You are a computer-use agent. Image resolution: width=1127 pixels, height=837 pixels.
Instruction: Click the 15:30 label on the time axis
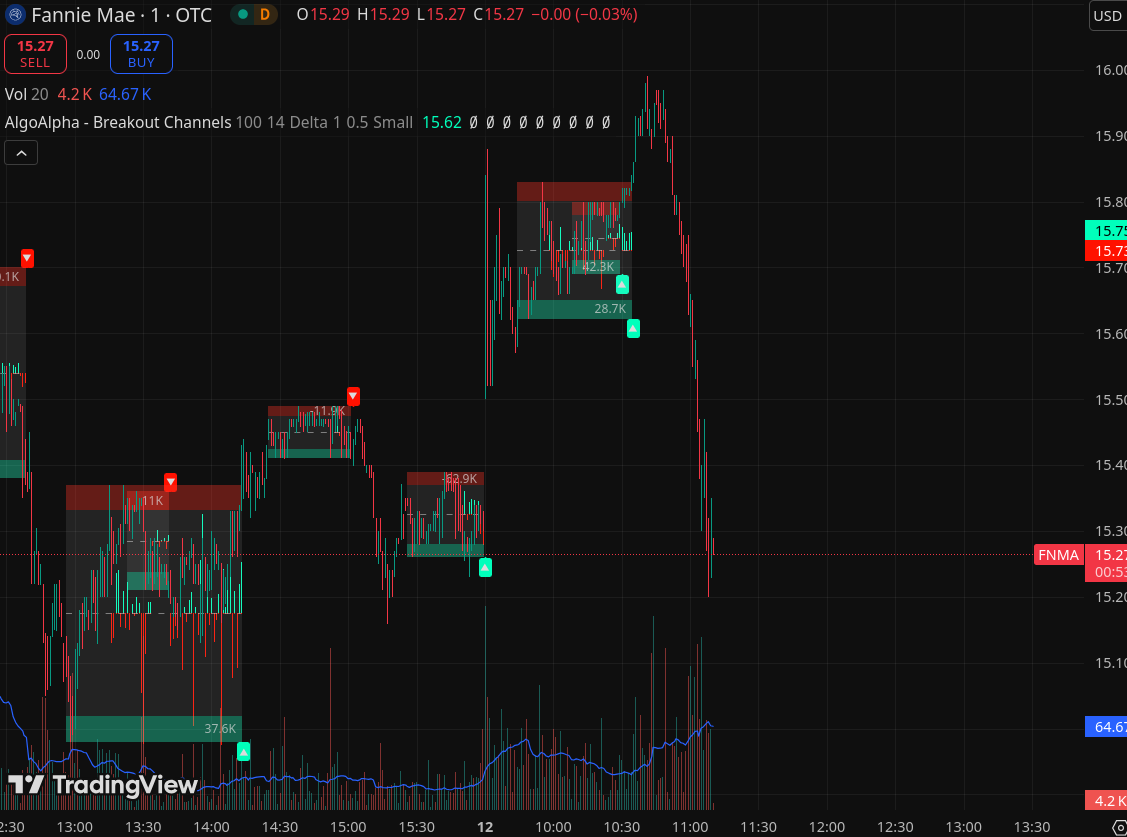click(416, 827)
